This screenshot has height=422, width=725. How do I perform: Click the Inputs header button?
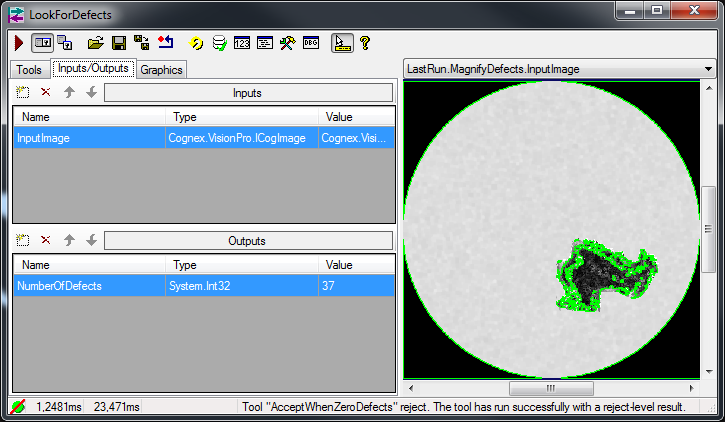pyautogui.click(x=248, y=92)
